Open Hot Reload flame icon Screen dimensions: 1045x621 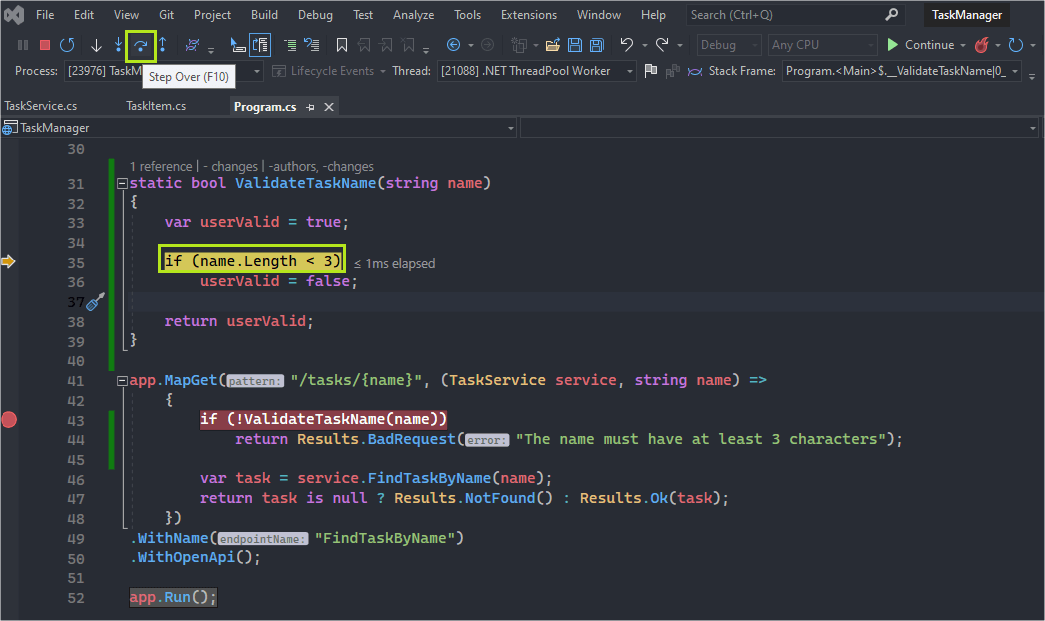981,45
